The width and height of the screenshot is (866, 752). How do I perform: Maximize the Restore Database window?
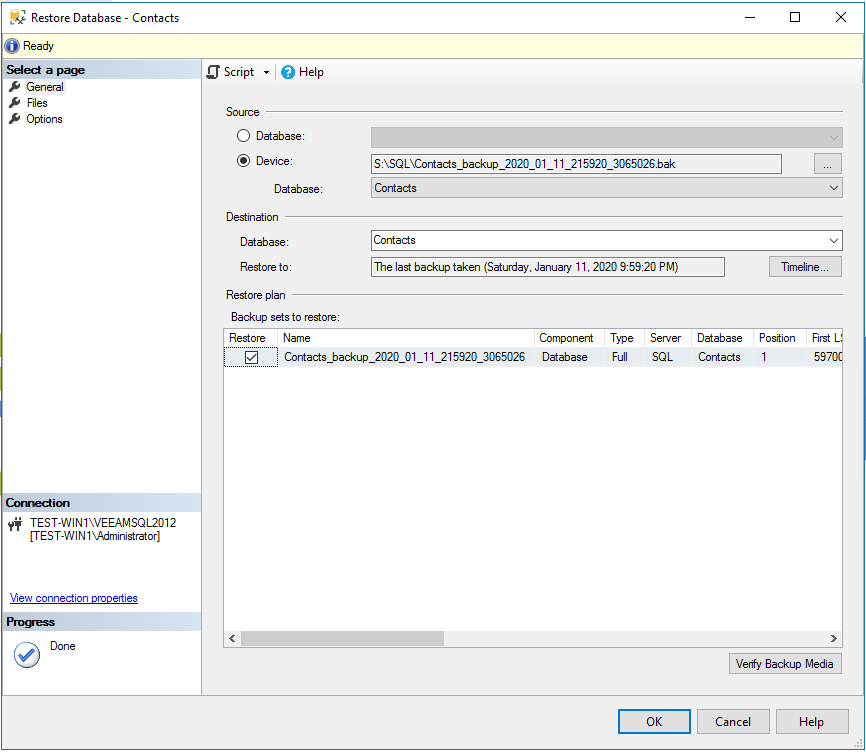795,17
